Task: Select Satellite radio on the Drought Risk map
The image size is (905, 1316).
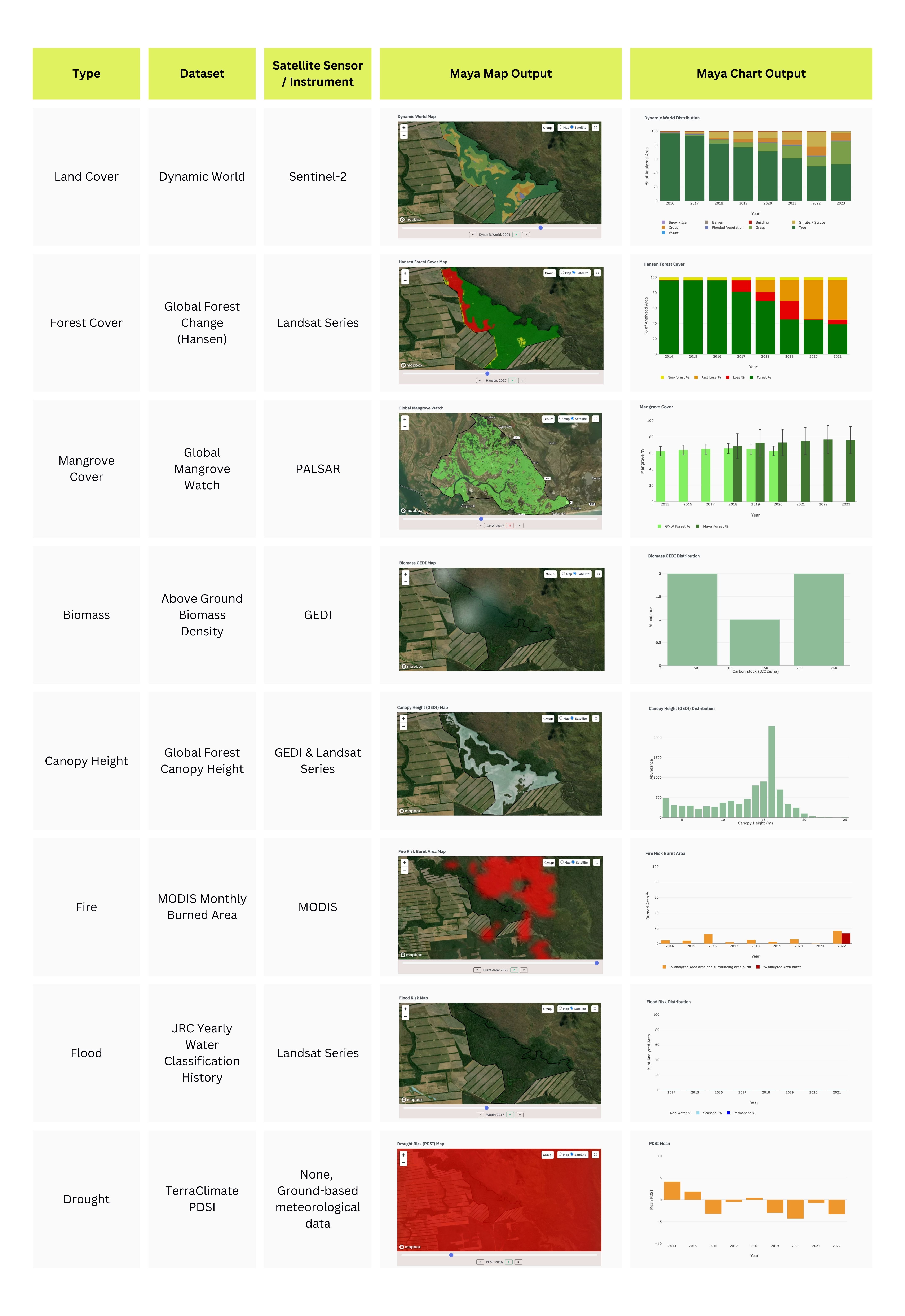Action: pyautogui.click(x=571, y=1154)
